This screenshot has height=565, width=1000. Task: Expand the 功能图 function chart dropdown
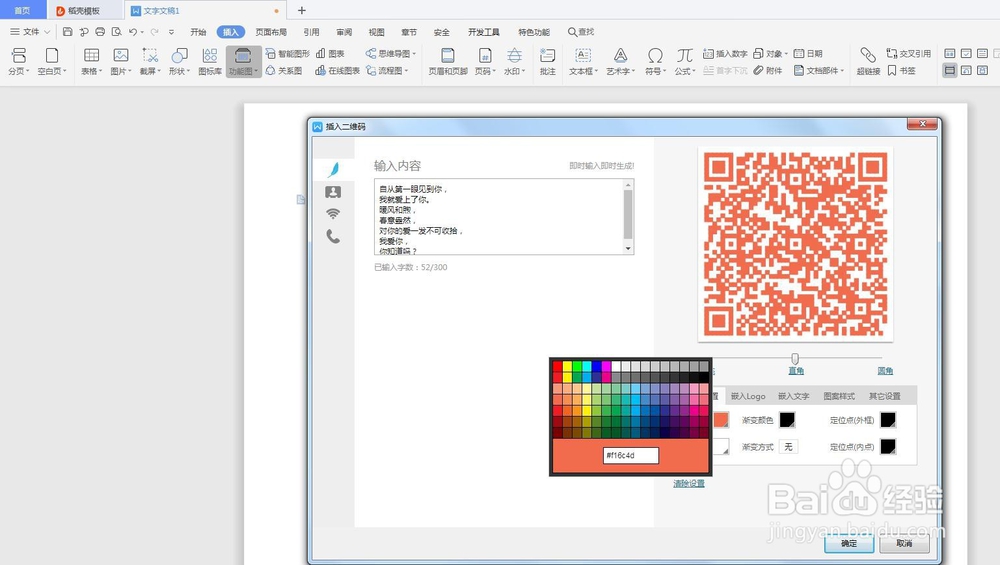243,61
